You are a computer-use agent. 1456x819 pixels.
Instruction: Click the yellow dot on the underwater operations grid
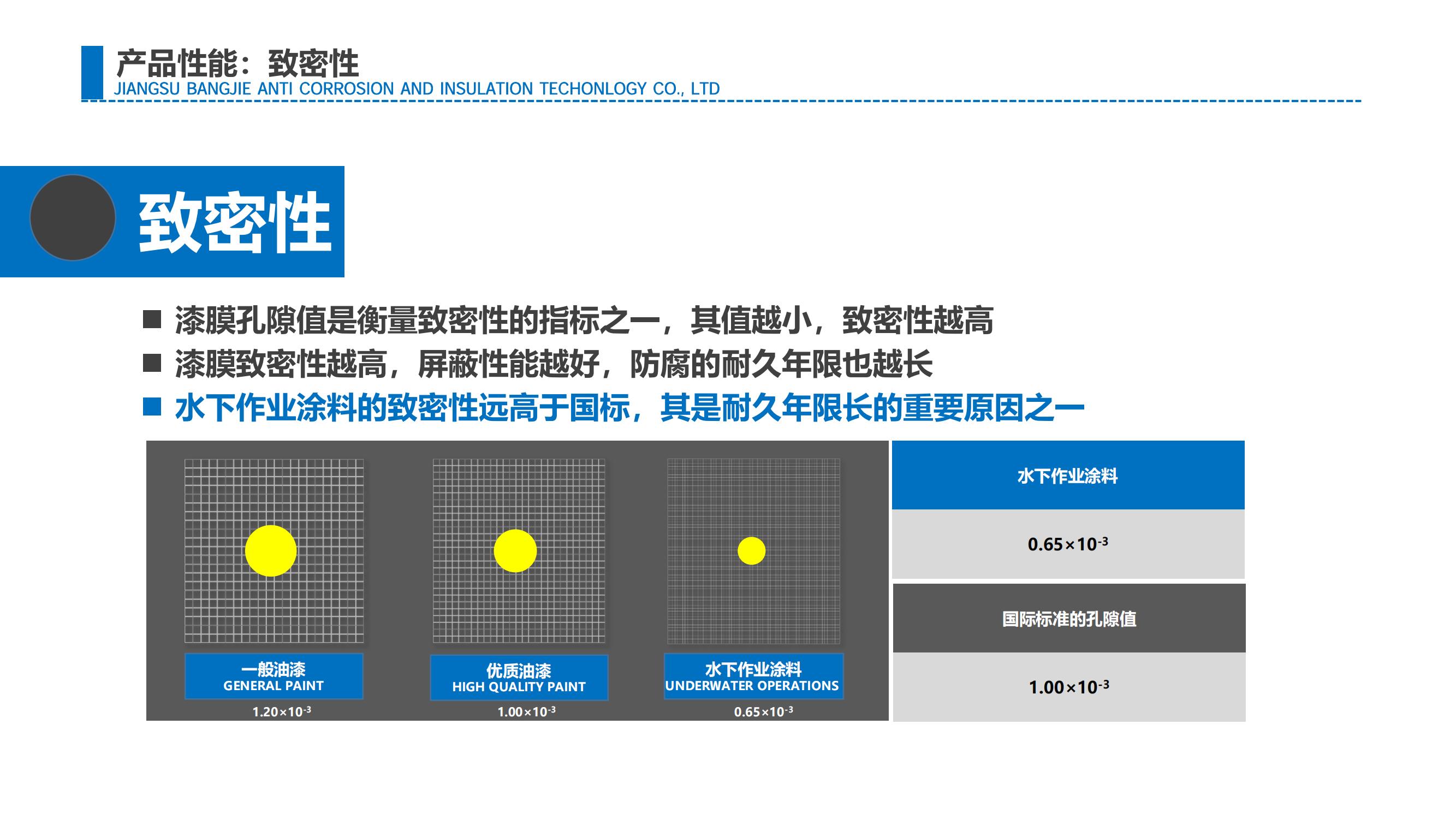pyautogui.click(x=751, y=550)
